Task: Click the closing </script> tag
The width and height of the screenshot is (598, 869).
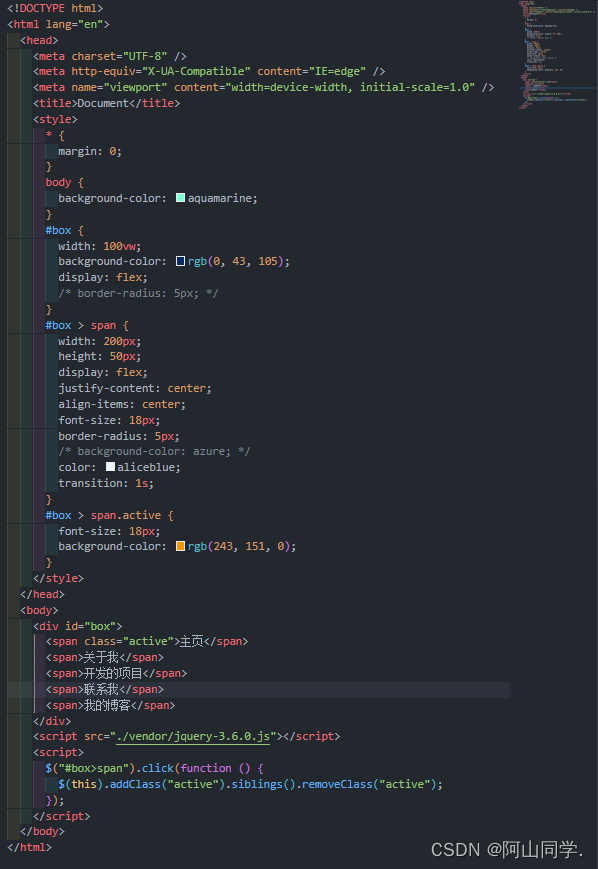Action: (x=61, y=816)
